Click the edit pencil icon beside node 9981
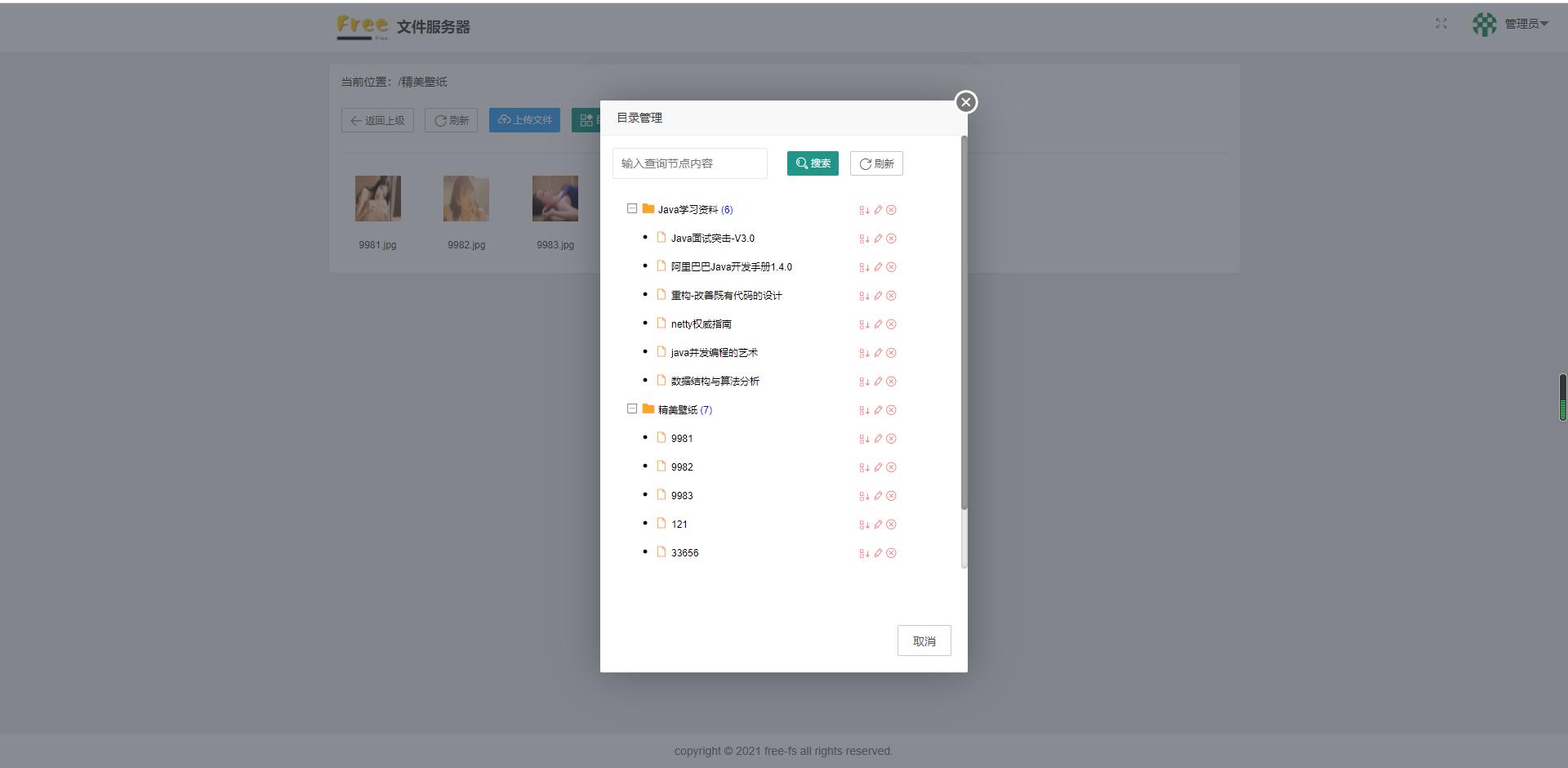The image size is (1568, 768). (877, 439)
